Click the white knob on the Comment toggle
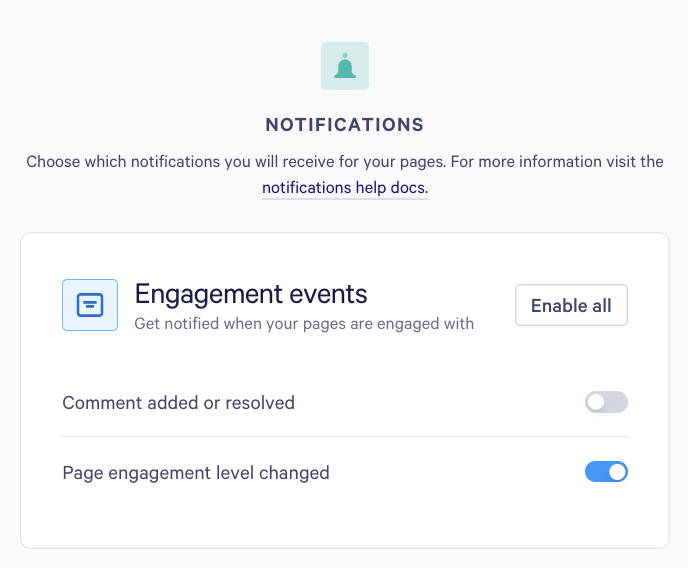The image size is (688, 568). coord(596,402)
